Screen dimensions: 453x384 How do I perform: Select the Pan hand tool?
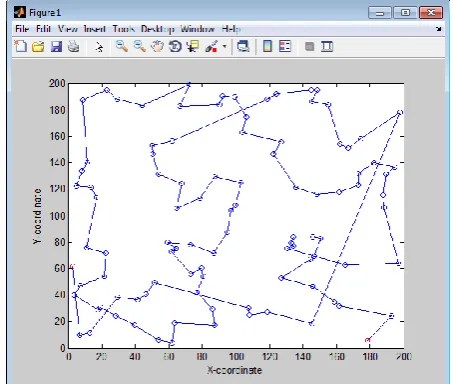pos(157,46)
